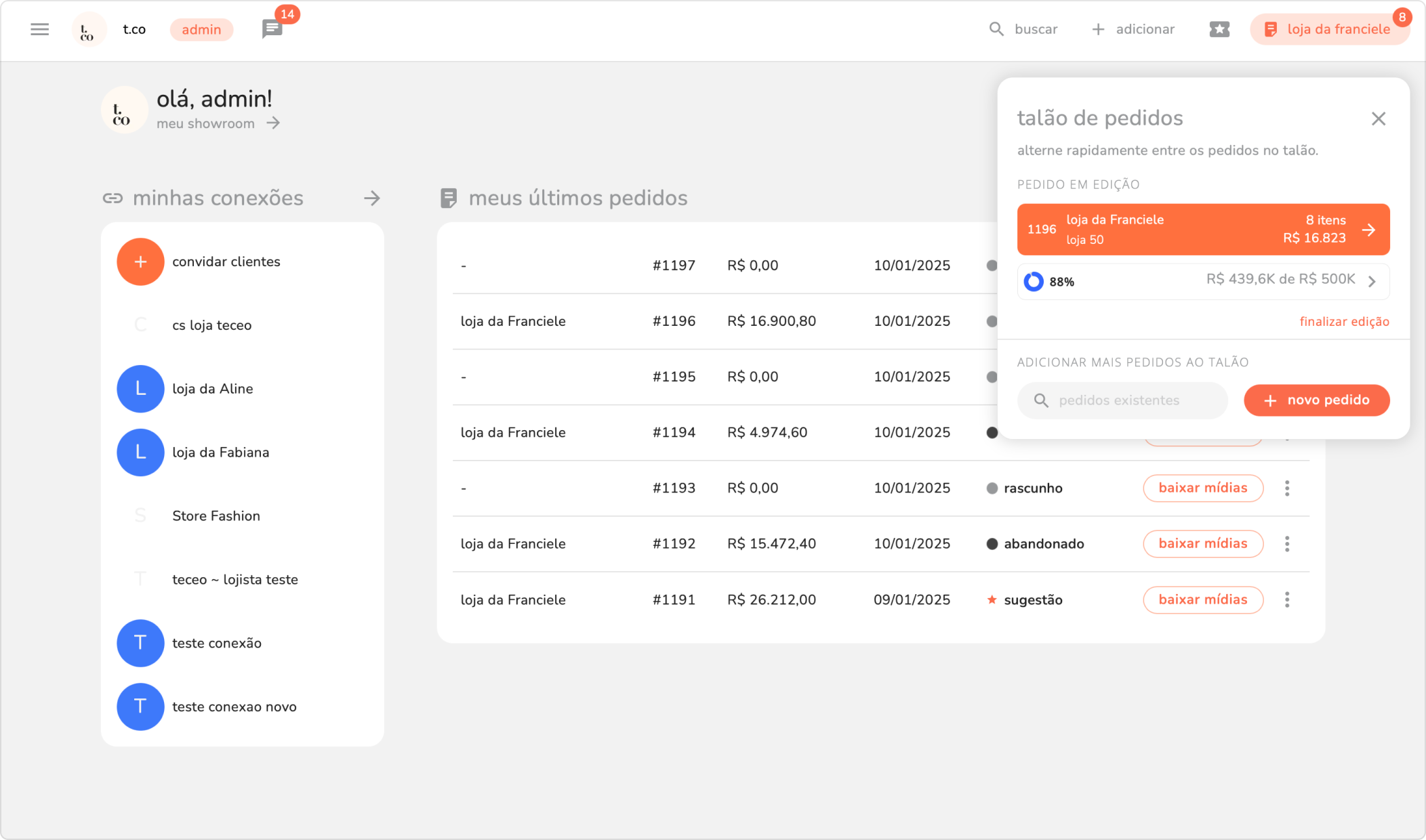Viewport: 1426px width, 840px height.
Task: Click the novo pedido button
Action: click(x=1316, y=400)
